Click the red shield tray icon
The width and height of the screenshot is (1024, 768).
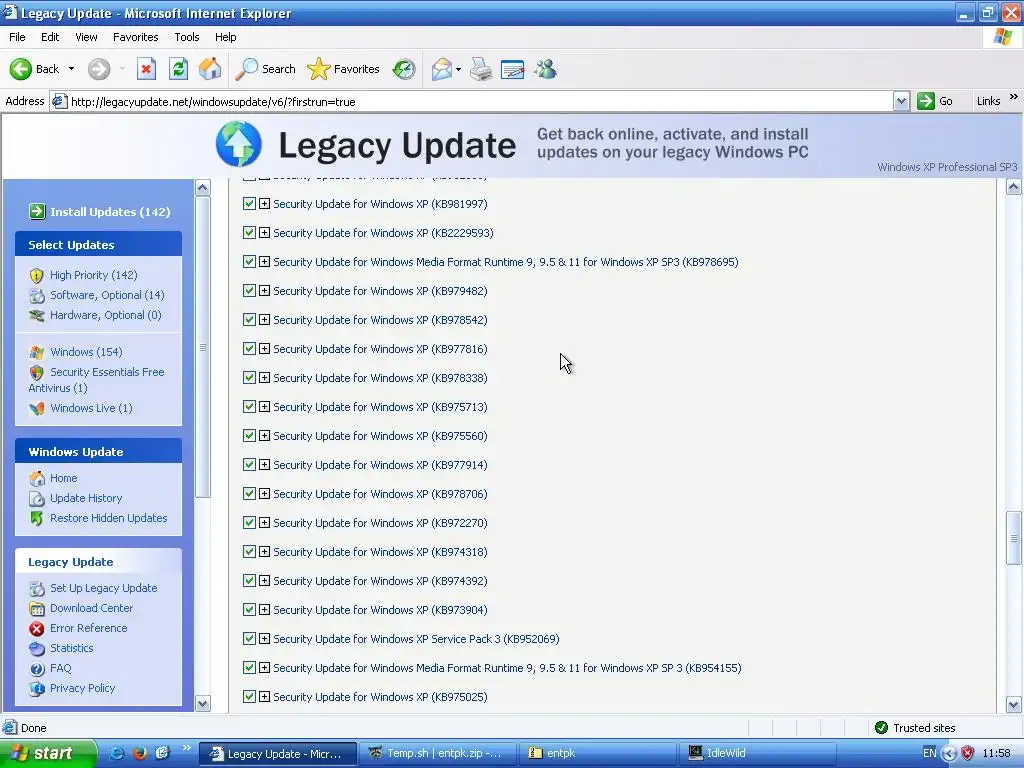pyautogui.click(x=968, y=753)
